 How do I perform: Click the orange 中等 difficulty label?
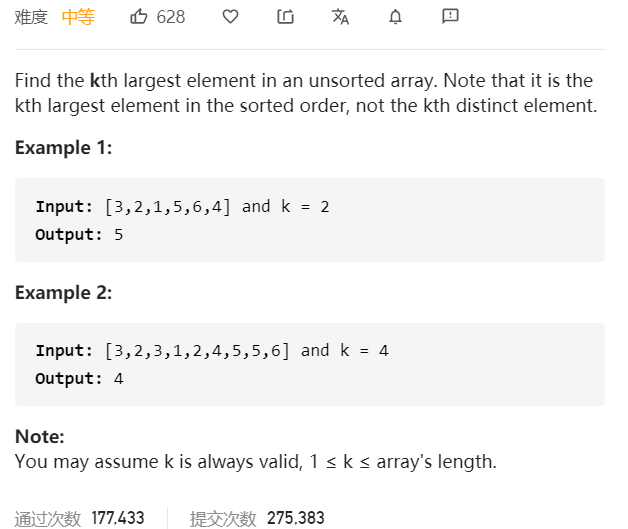(78, 17)
